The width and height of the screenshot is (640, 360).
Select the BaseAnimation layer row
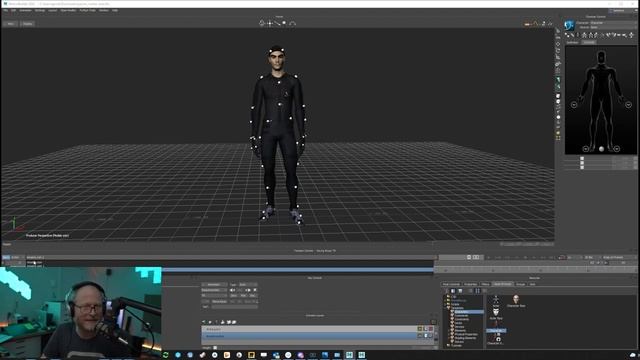[x=309, y=336]
